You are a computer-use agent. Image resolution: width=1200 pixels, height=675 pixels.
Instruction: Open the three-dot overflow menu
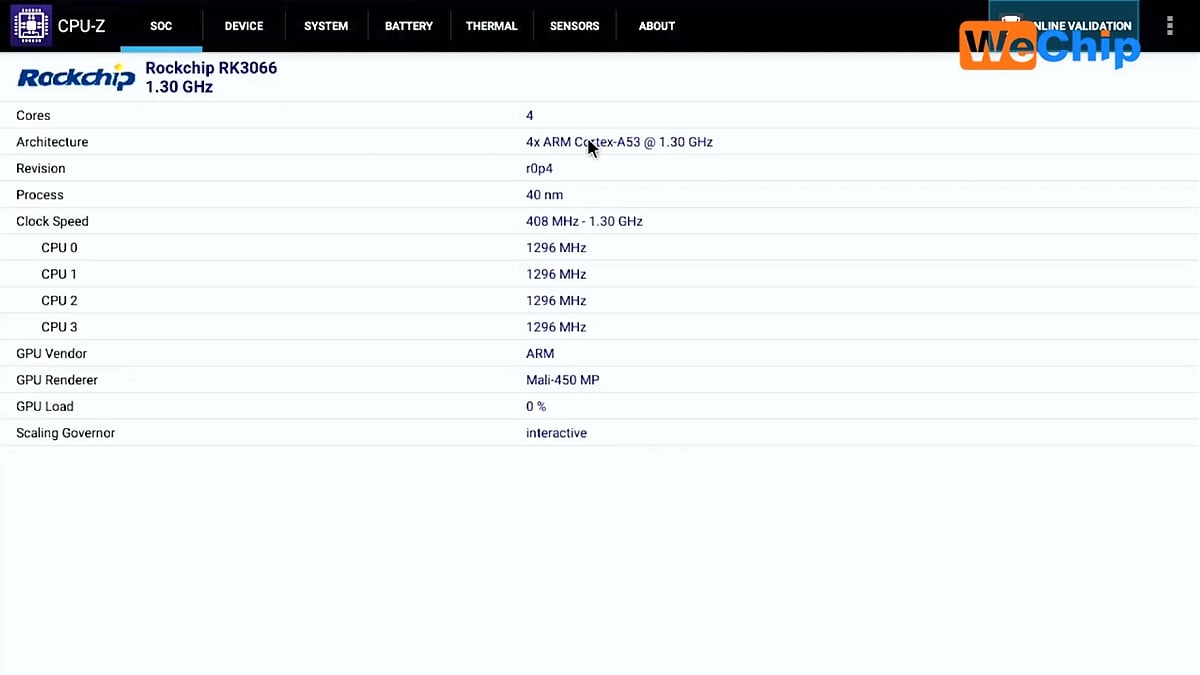coord(1169,26)
